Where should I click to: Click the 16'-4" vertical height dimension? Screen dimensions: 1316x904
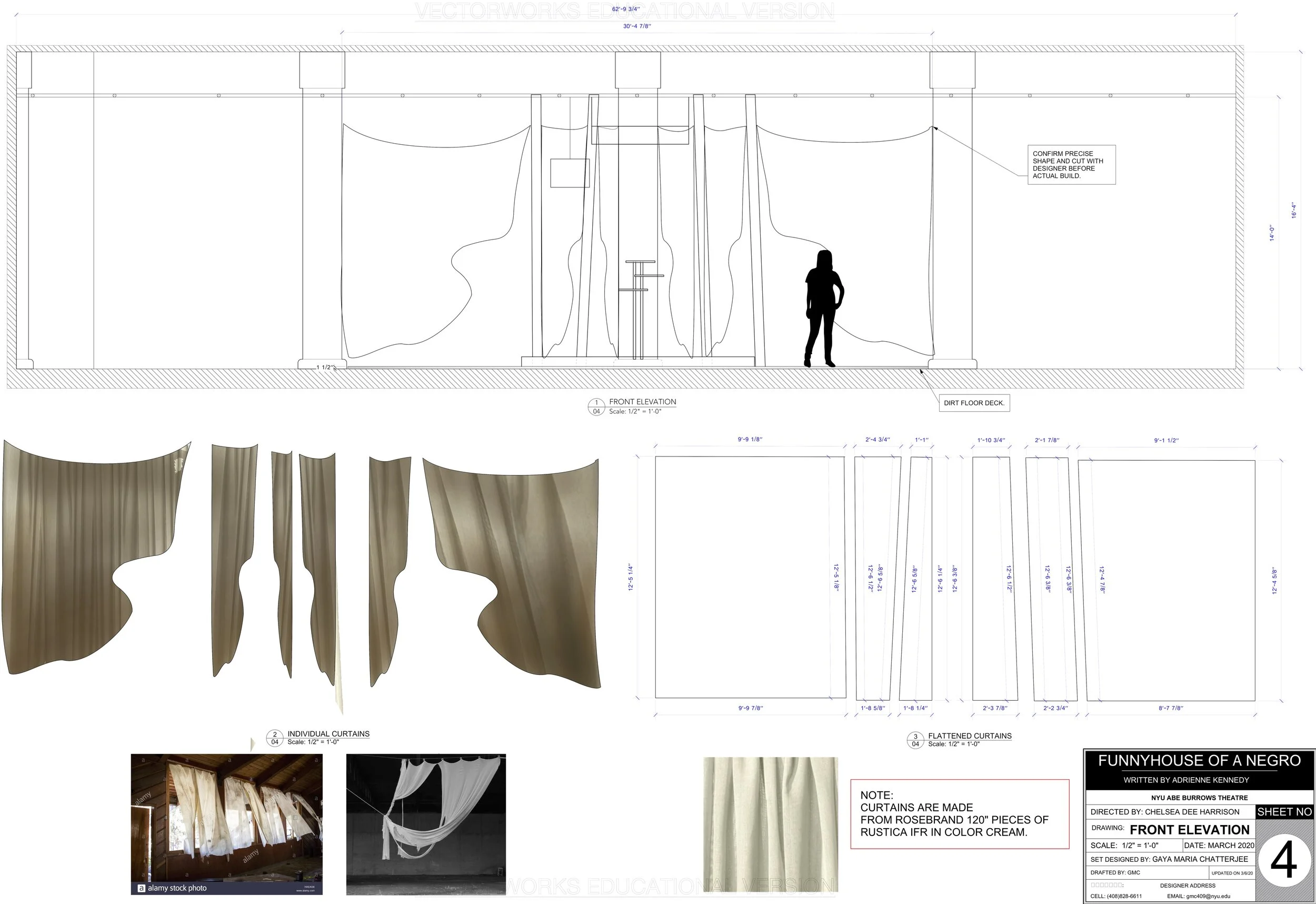click(x=1293, y=210)
